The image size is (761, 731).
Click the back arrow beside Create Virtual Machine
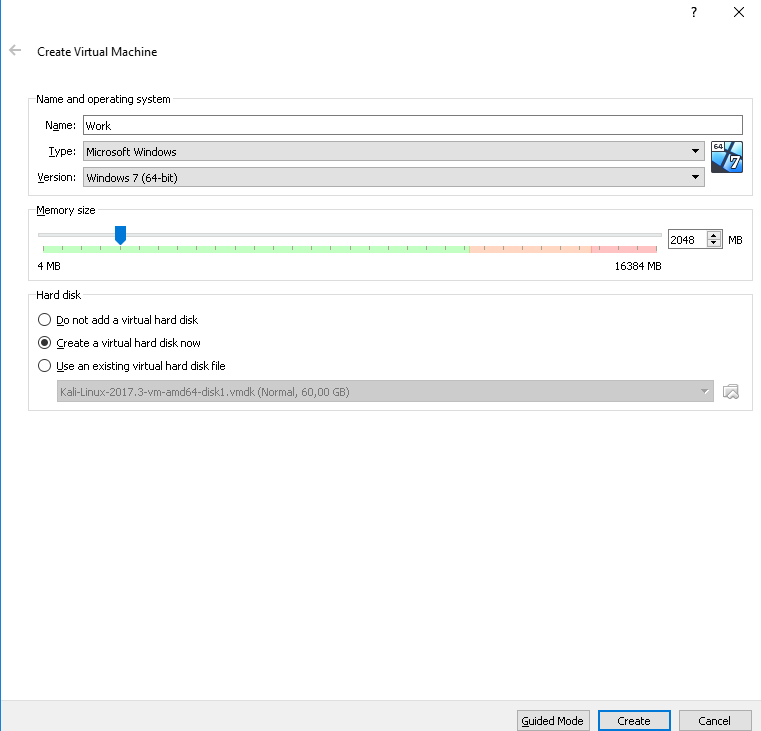pyautogui.click(x=15, y=50)
